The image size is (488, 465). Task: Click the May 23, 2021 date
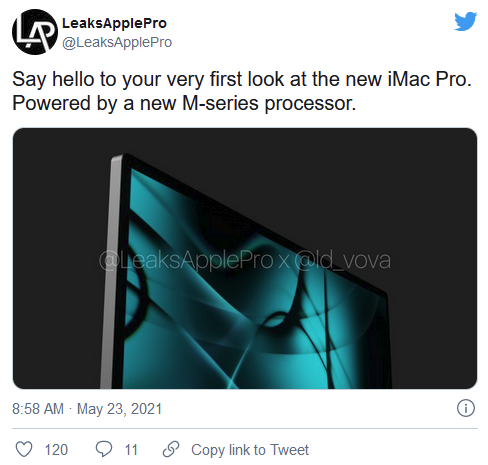point(119,409)
